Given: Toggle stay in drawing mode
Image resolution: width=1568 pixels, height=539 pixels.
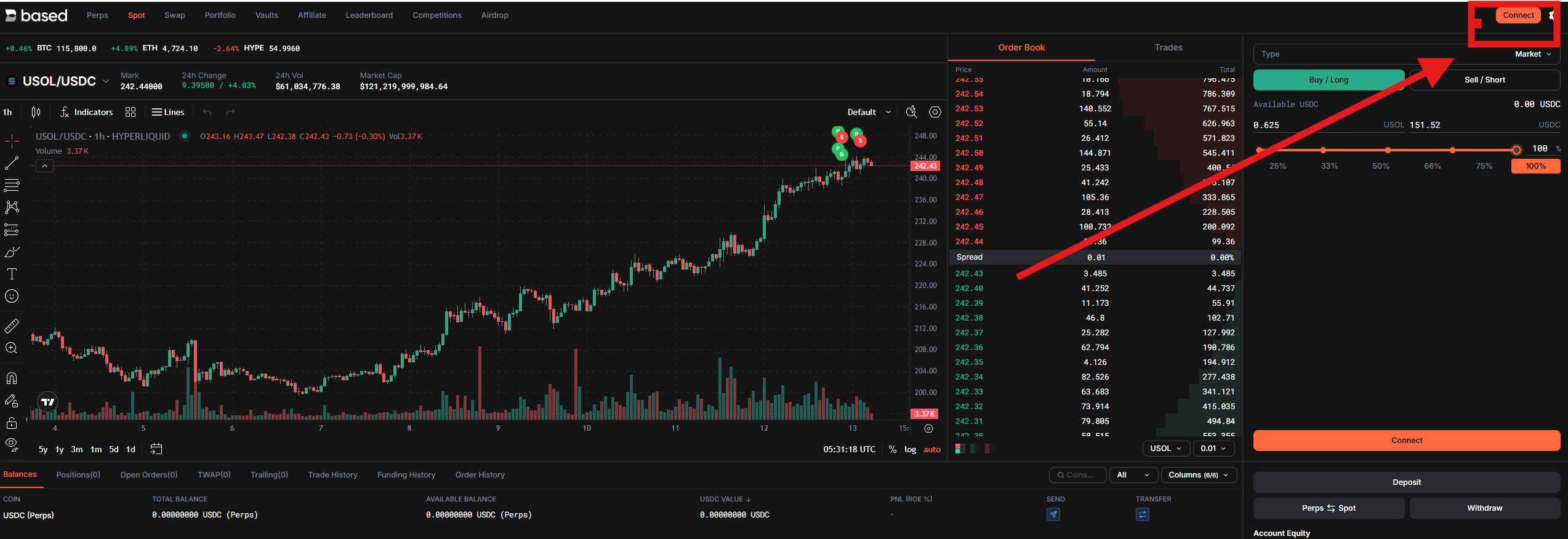Looking at the screenshot, I should point(12,401).
